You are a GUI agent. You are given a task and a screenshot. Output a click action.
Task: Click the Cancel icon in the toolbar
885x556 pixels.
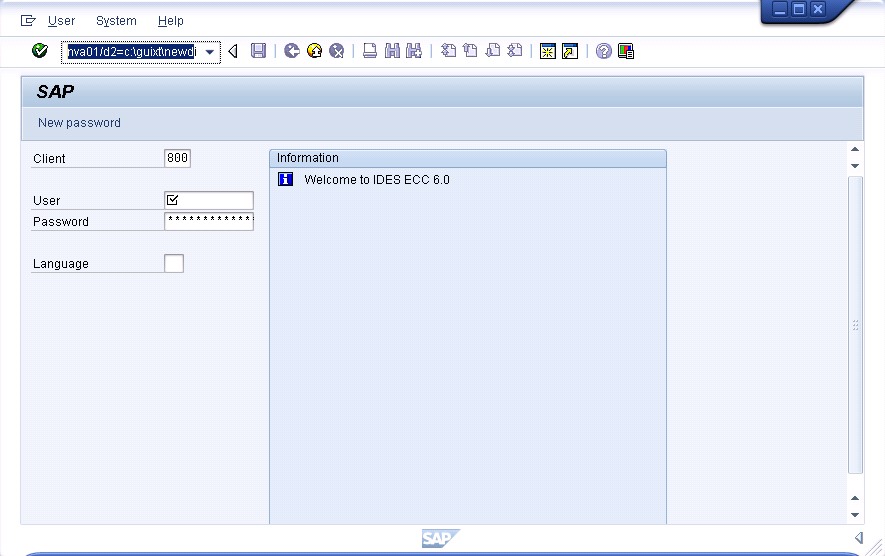pos(336,51)
